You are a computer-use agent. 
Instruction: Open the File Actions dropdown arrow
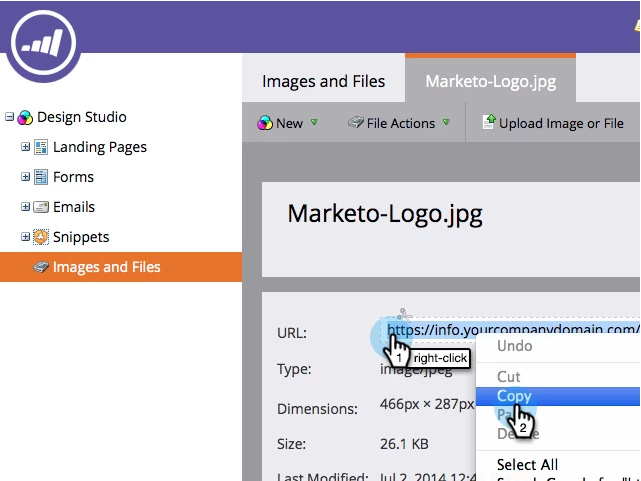[x=446, y=122]
